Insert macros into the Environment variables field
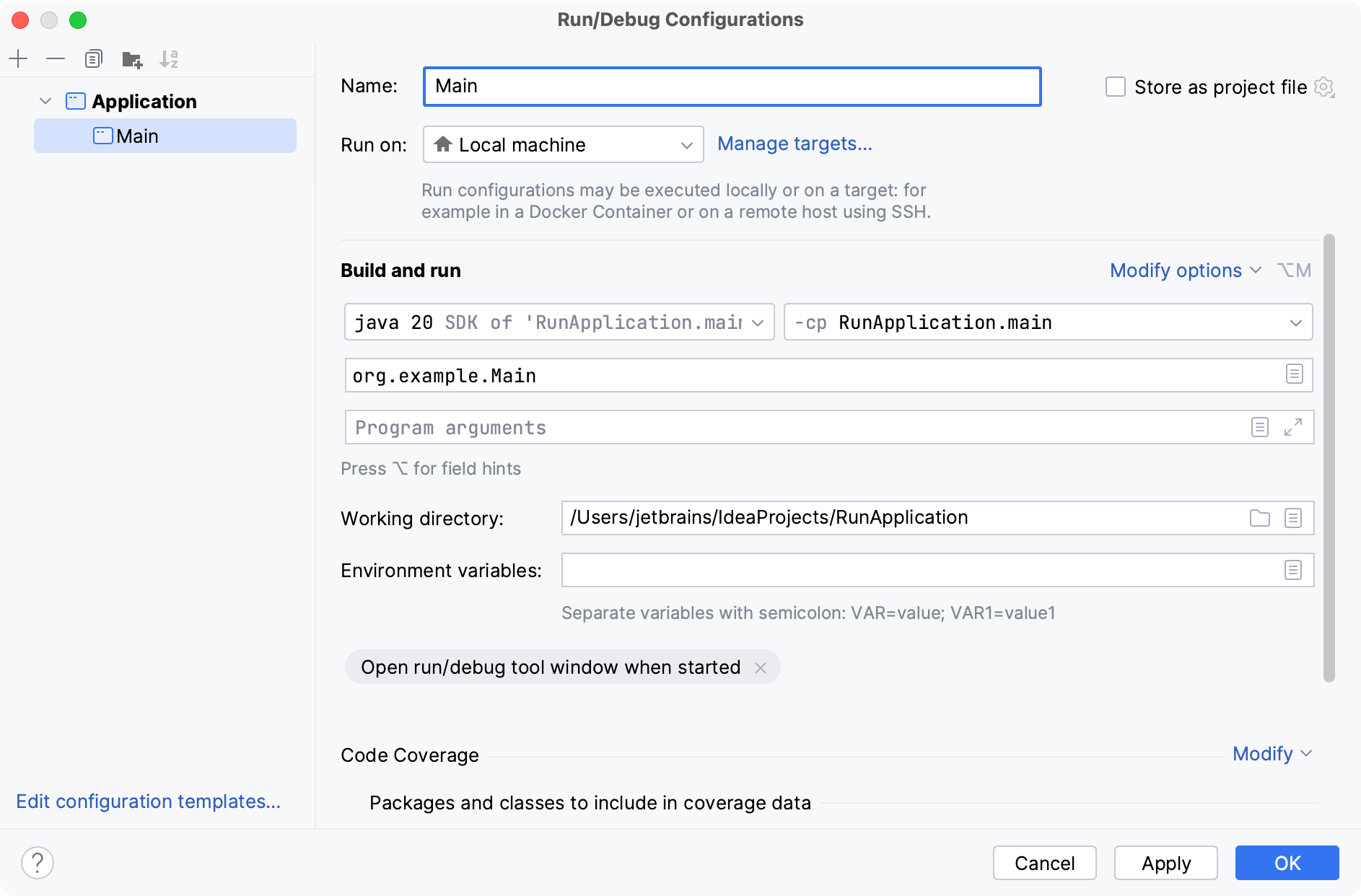This screenshot has width=1361, height=896. (x=1292, y=570)
